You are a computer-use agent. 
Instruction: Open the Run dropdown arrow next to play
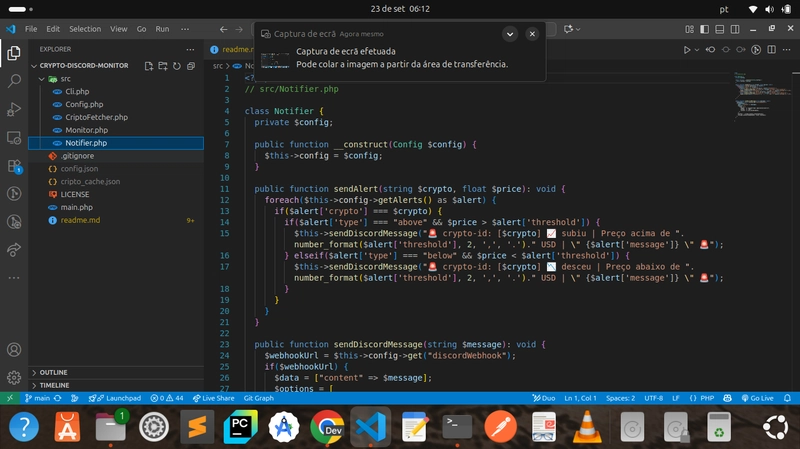tap(699, 49)
